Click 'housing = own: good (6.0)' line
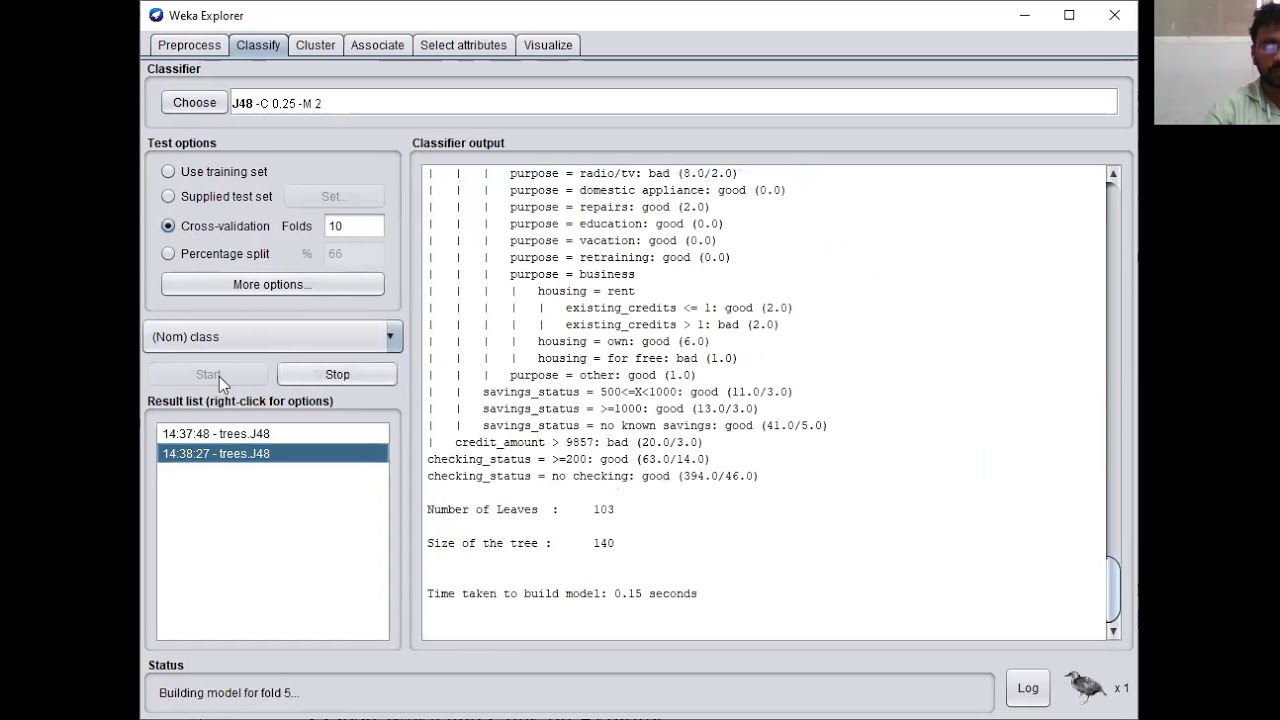The image size is (1280, 720). pos(623,341)
